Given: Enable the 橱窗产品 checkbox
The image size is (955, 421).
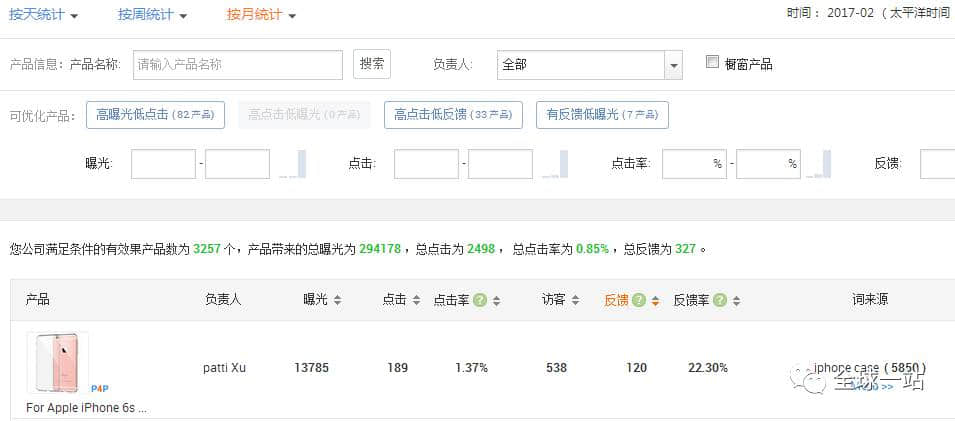Looking at the screenshot, I should (712, 62).
